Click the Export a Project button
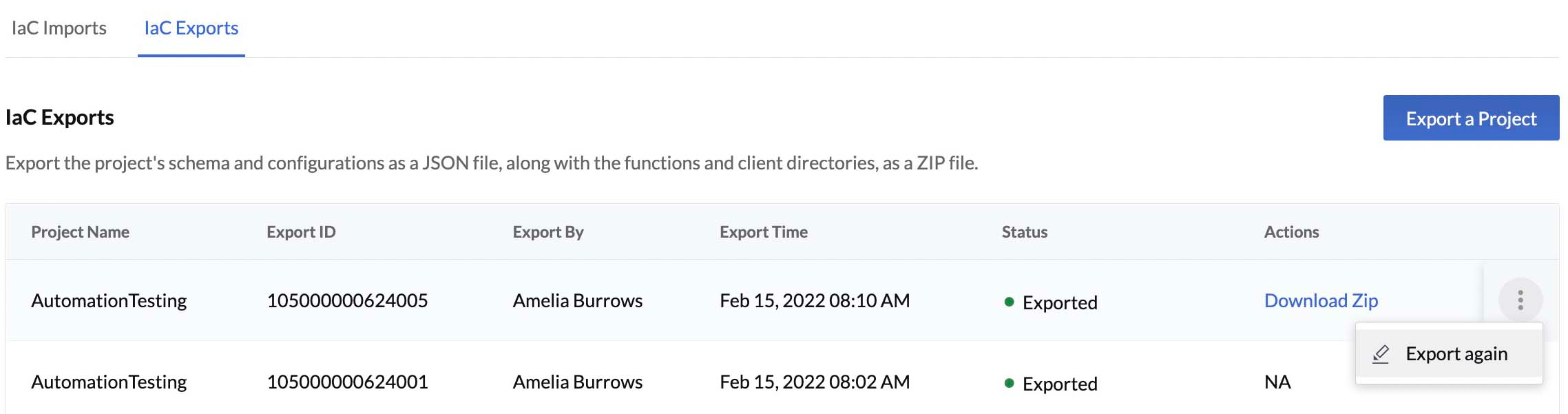 tap(1471, 118)
